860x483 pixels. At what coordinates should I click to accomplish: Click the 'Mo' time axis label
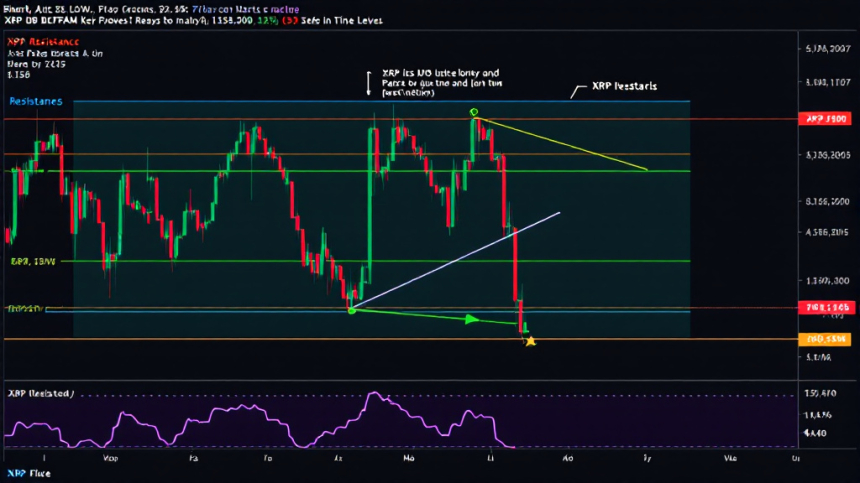click(409, 458)
